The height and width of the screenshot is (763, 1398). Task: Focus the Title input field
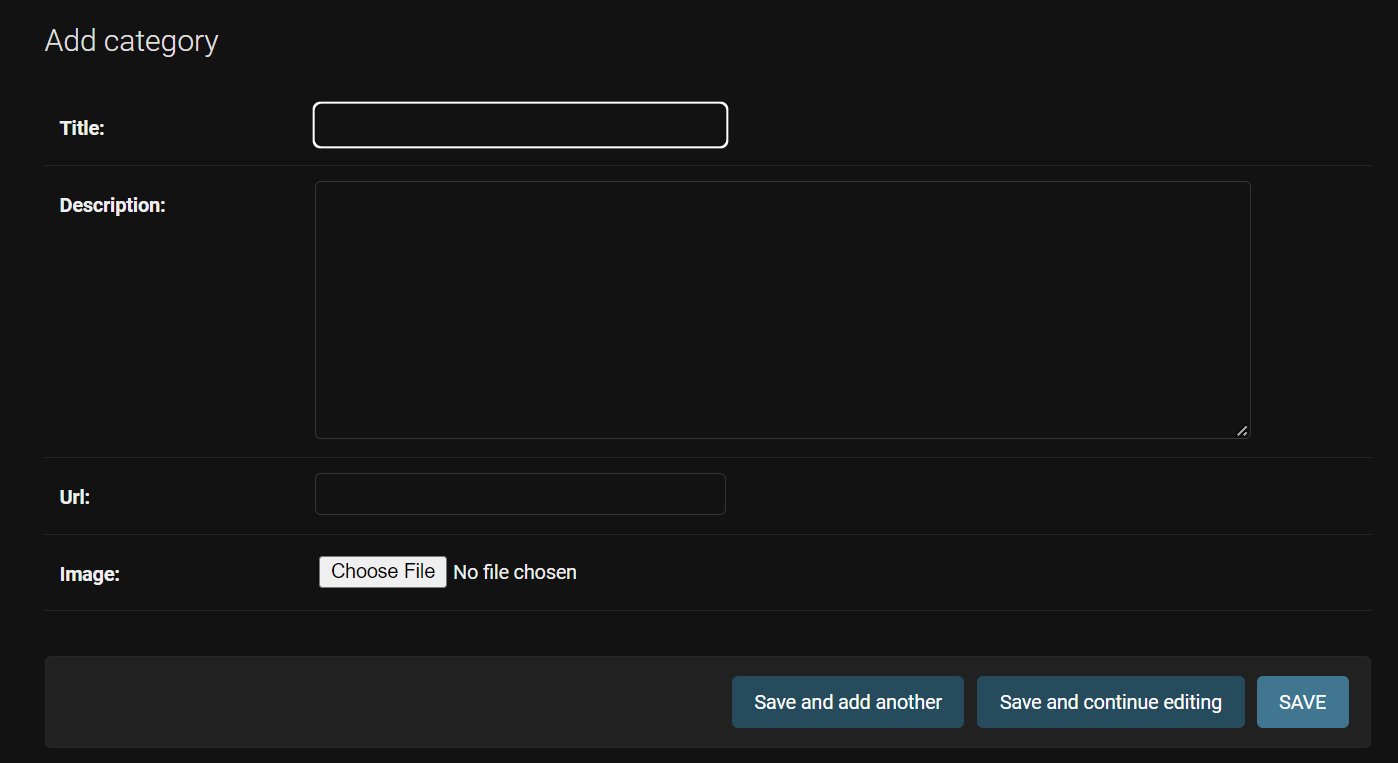(520, 125)
